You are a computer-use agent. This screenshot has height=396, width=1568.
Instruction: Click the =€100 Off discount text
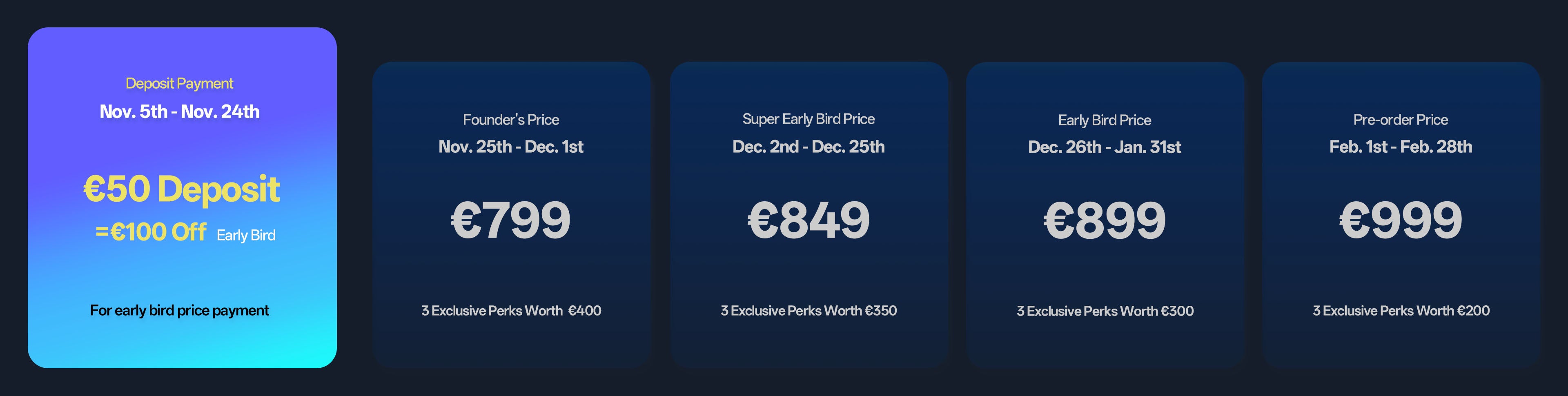click(151, 232)
